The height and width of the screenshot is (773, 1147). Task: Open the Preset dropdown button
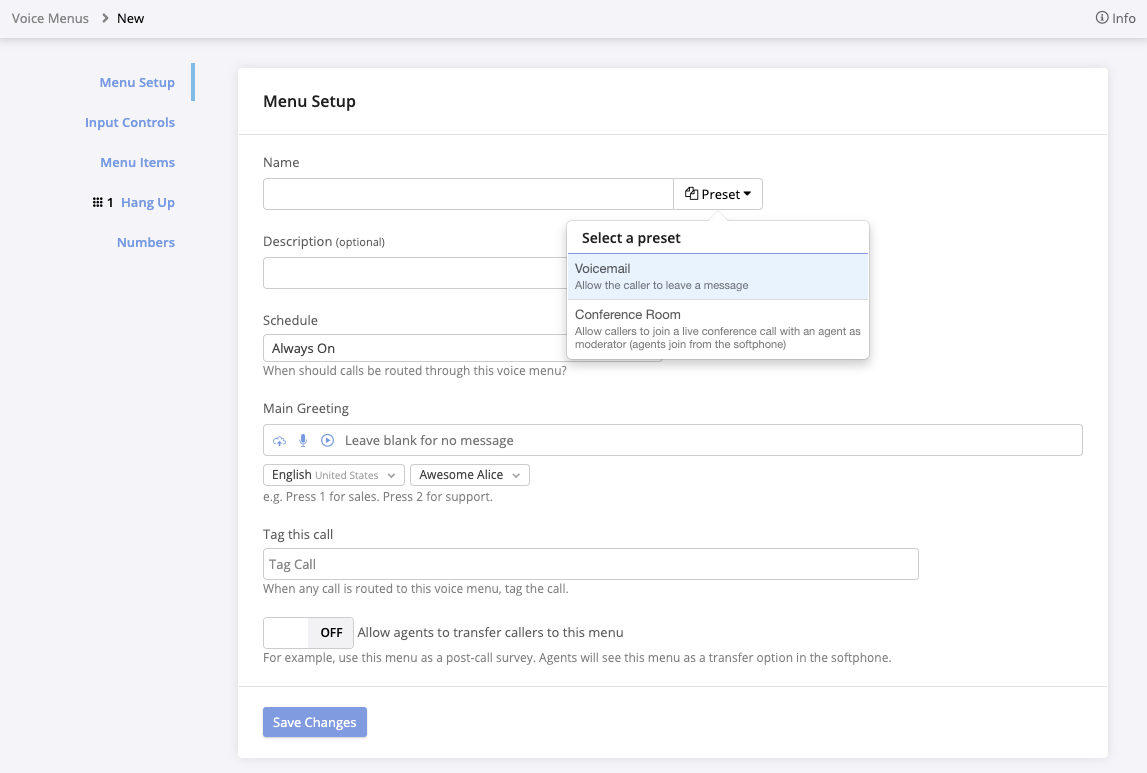coord(718,194)
